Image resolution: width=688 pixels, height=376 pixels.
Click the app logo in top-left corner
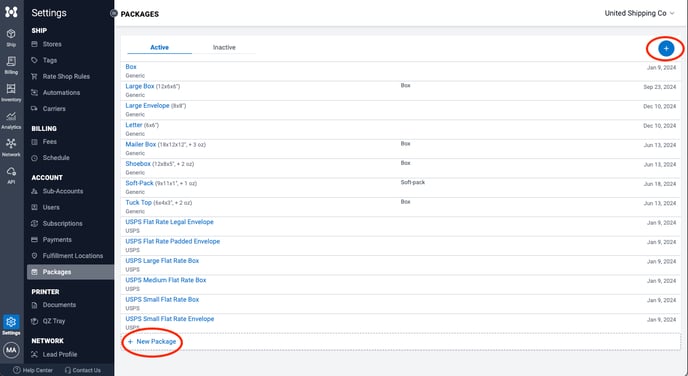tap(11, 12)
